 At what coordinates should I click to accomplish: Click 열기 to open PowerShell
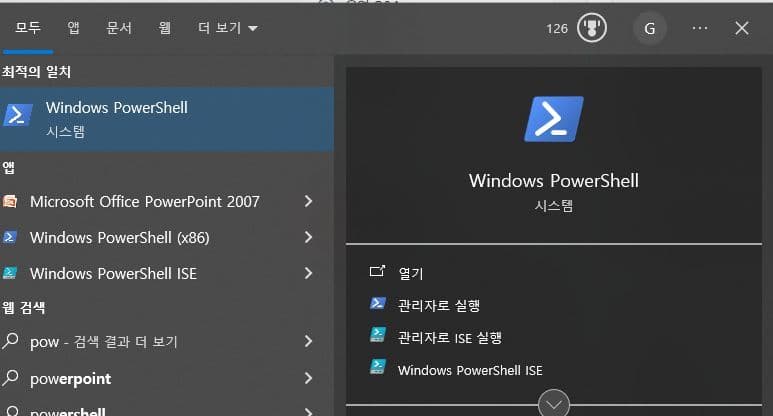[x=411, y=273]
